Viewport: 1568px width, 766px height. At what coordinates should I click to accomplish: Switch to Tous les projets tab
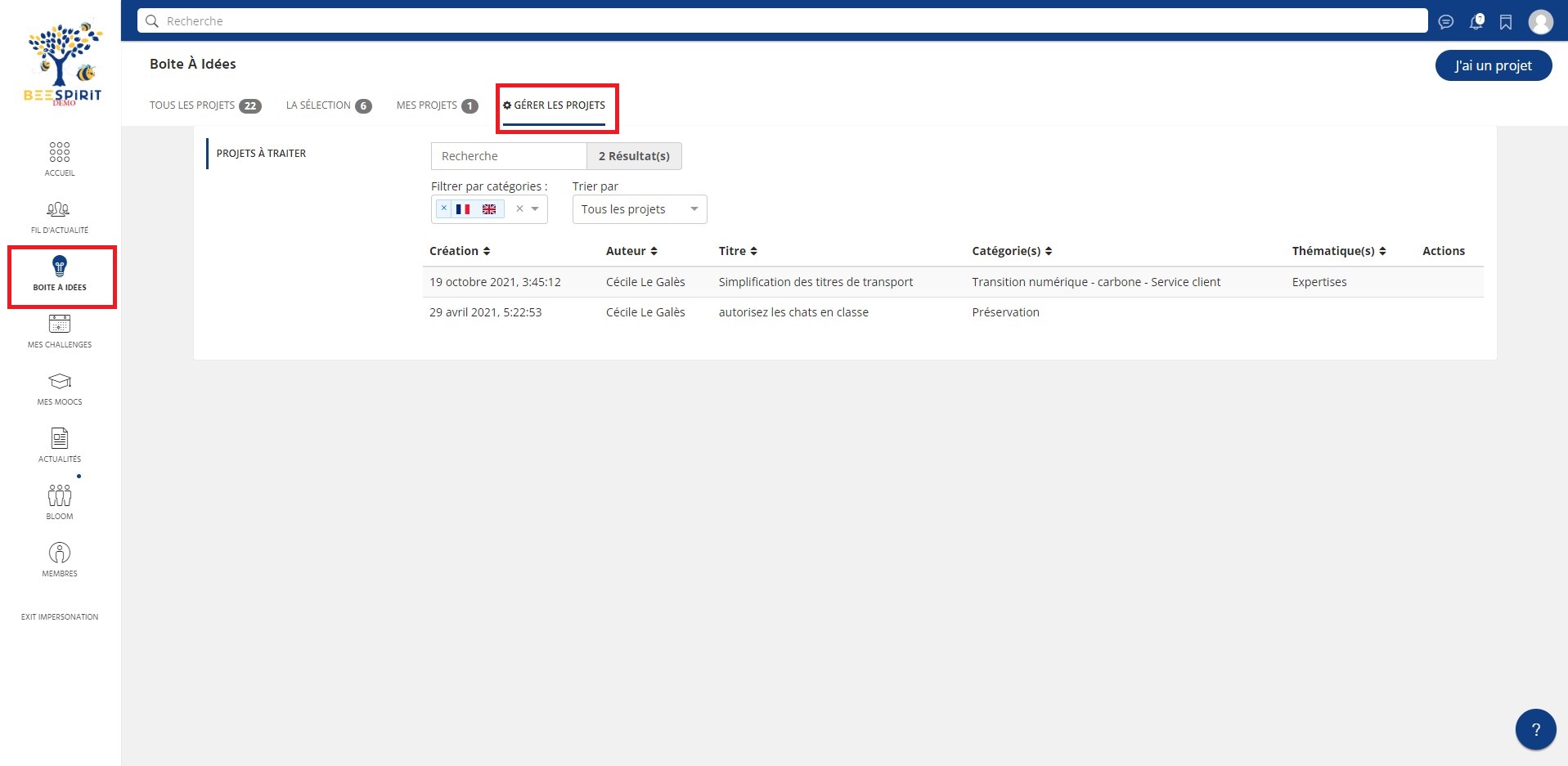click(x=205, y=105)
